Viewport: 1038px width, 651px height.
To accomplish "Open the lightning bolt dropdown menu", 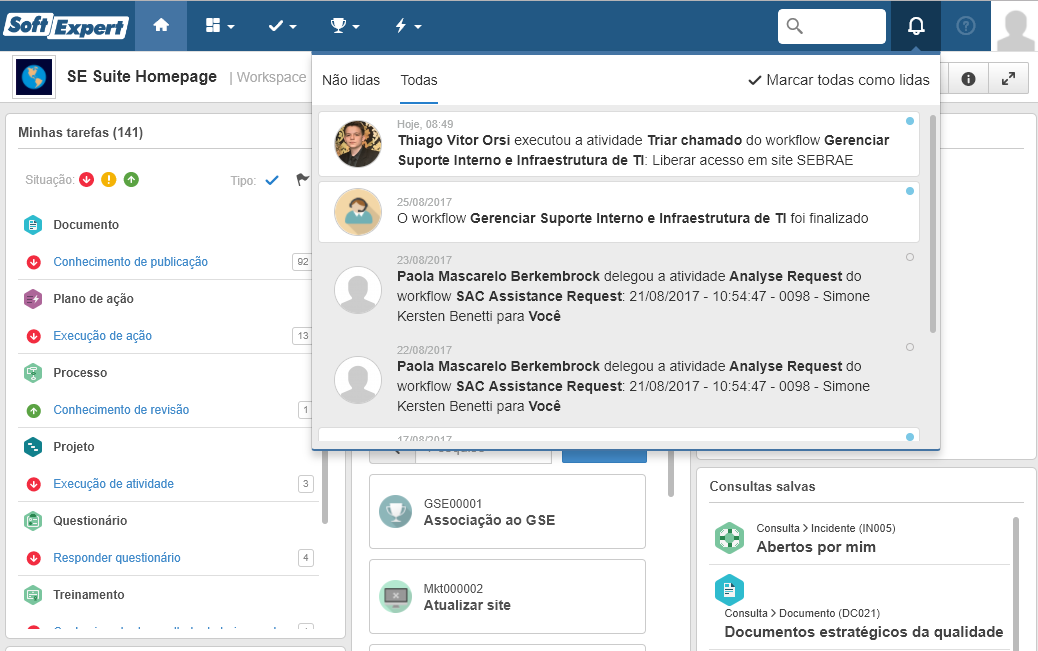I will (408, 26).
